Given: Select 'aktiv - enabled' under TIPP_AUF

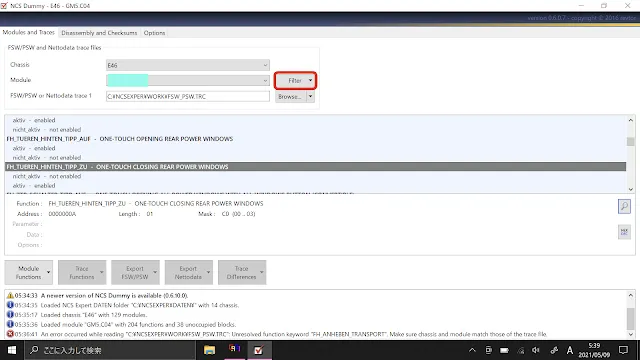Looking at the screenshot, I should click(316, 148).
